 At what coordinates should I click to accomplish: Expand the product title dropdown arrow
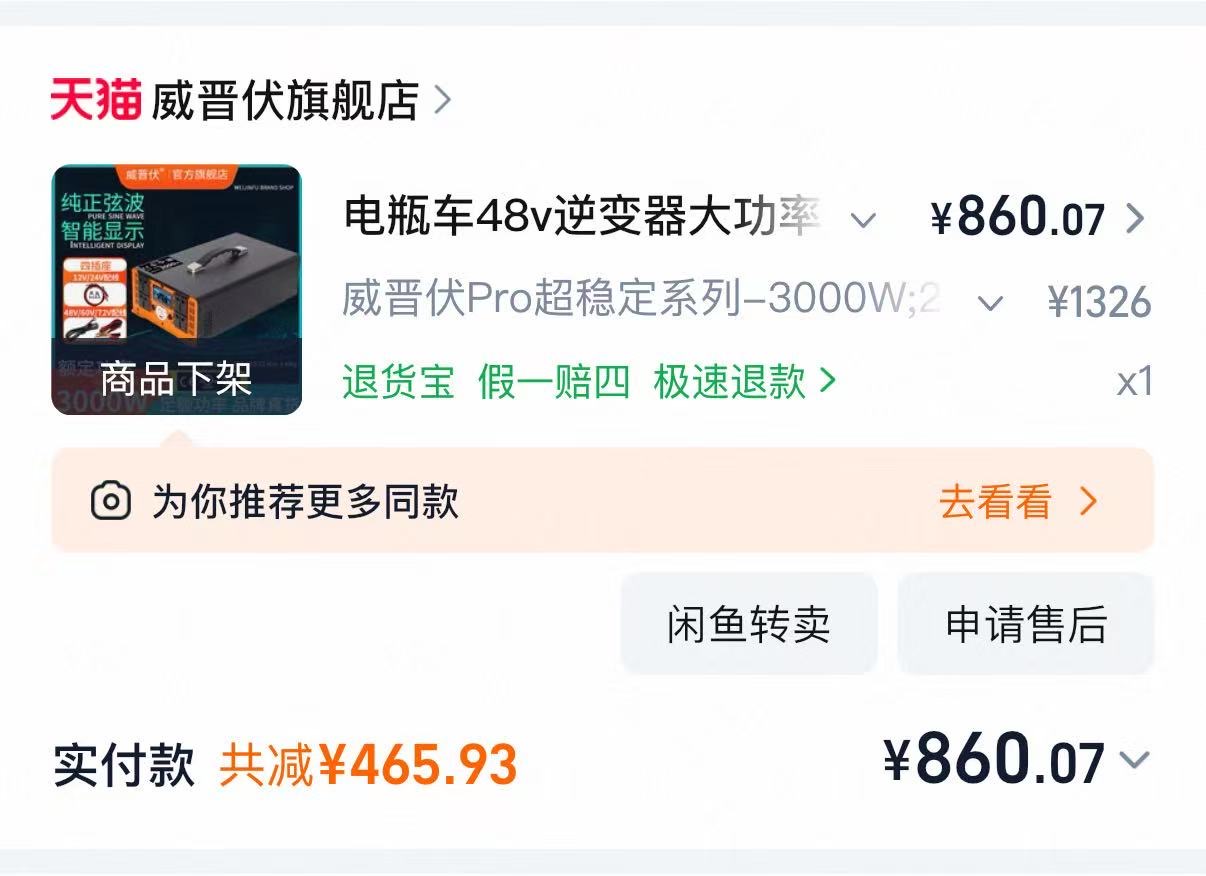pos(863,219)
